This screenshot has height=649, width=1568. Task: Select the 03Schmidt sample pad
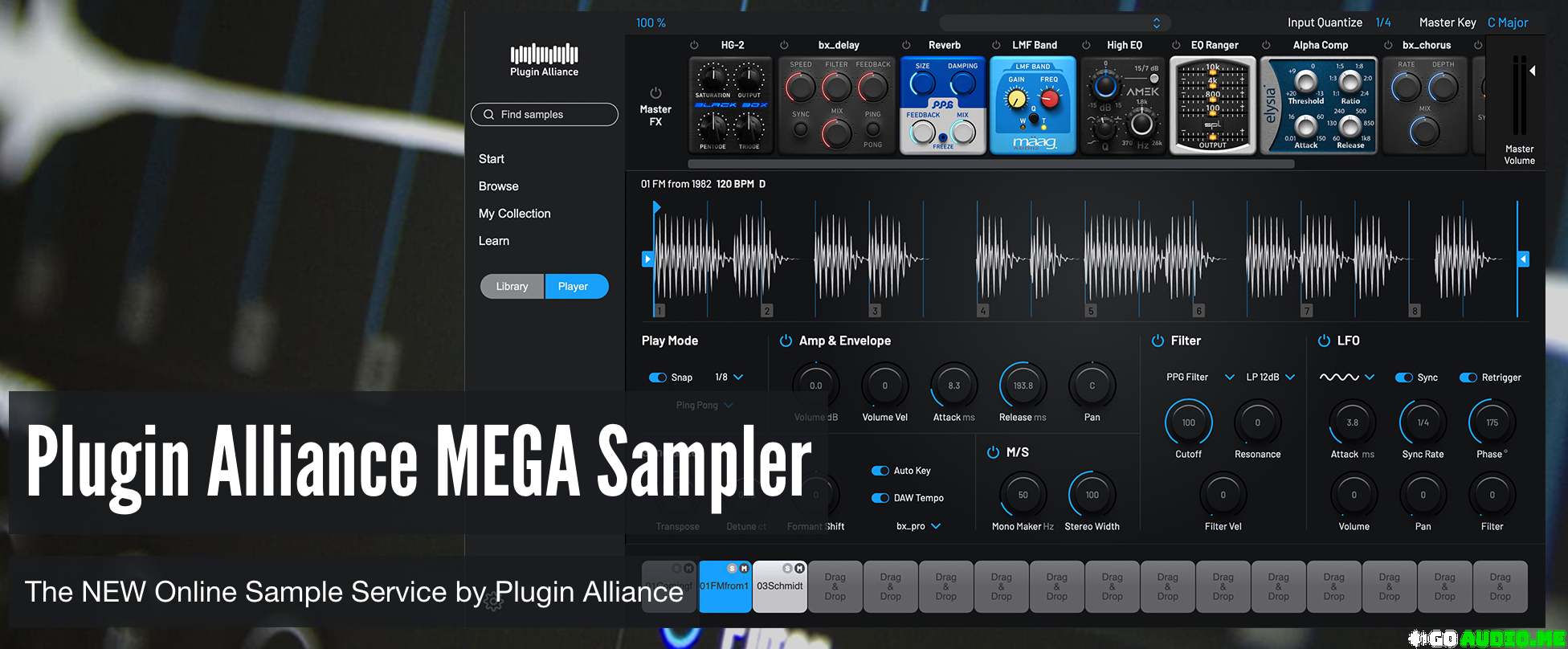tap(780, 586)
